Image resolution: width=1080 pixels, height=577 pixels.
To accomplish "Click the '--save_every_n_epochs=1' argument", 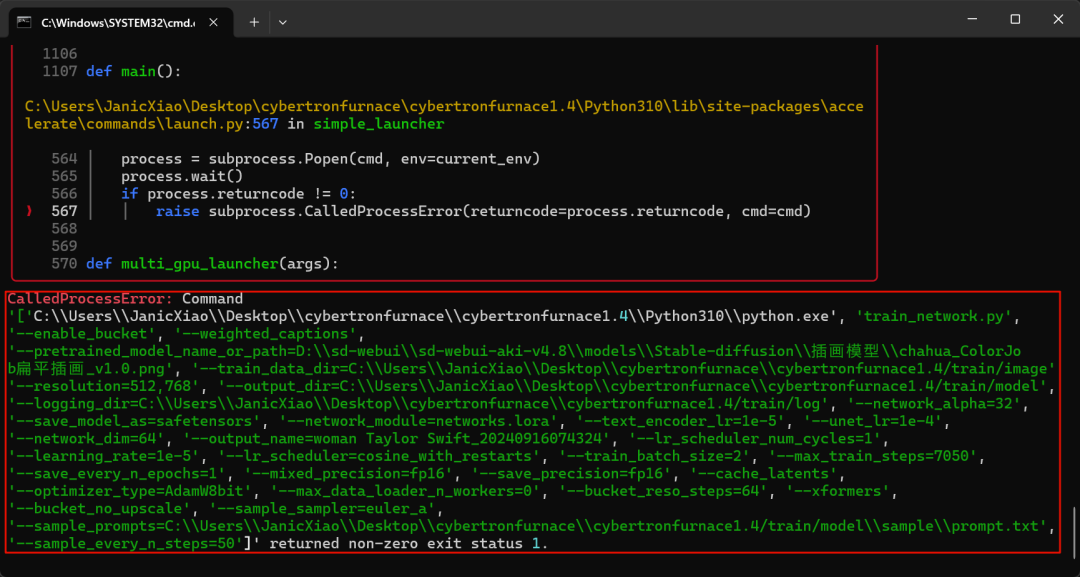I will [117, 474].
